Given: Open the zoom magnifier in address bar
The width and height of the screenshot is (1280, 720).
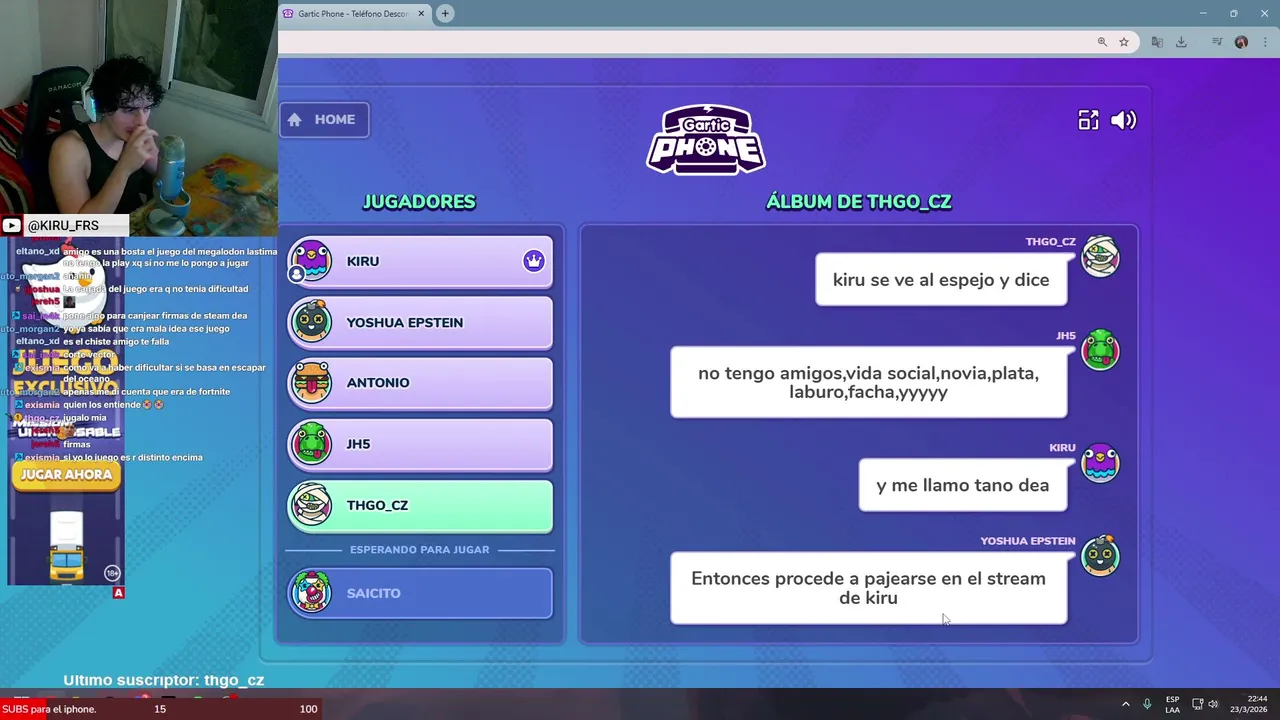Looking at the screenshot, I should [x=1102, y=42].
